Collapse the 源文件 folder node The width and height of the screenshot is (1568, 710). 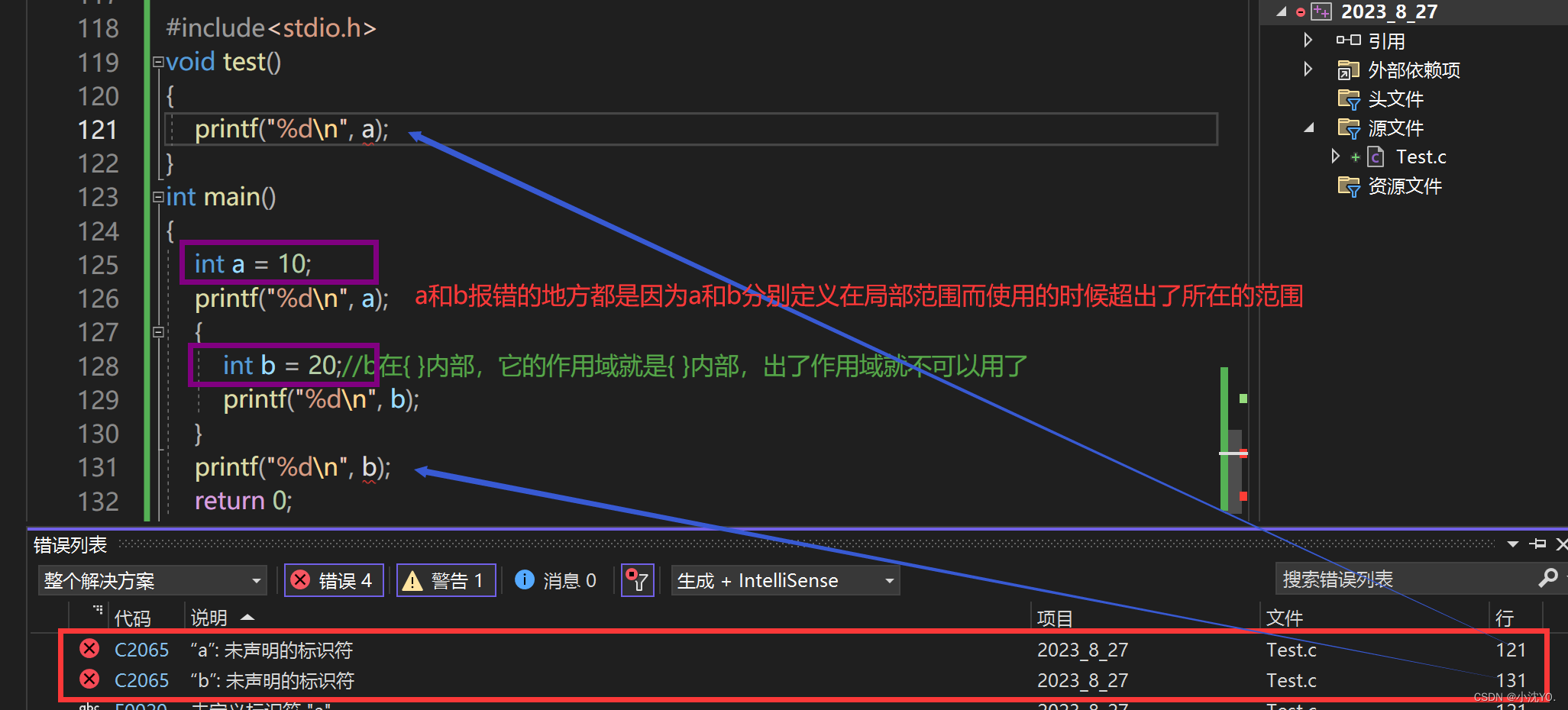pyautogui.click(x=1309, y=127)
